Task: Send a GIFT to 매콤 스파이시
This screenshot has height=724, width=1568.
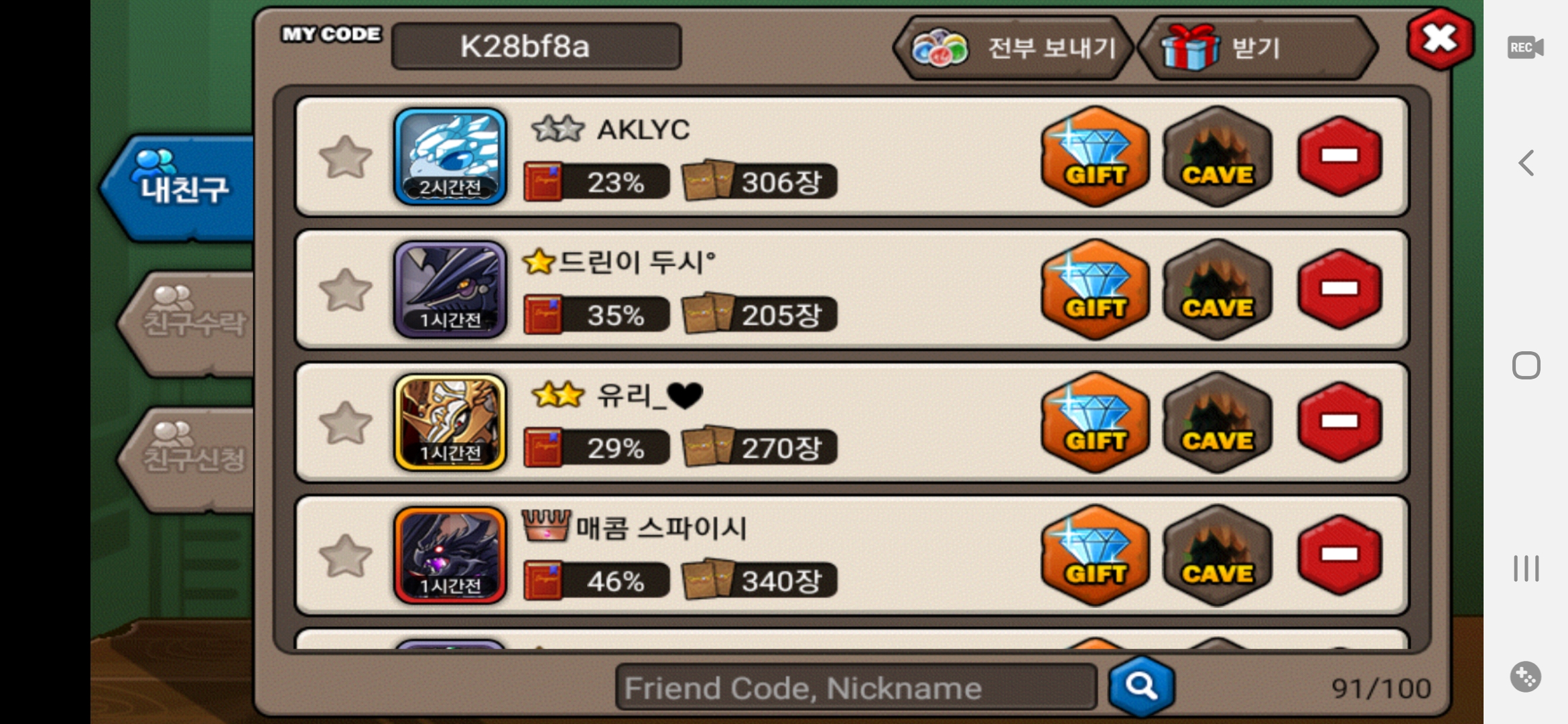Action: [x=1095, y=555]
